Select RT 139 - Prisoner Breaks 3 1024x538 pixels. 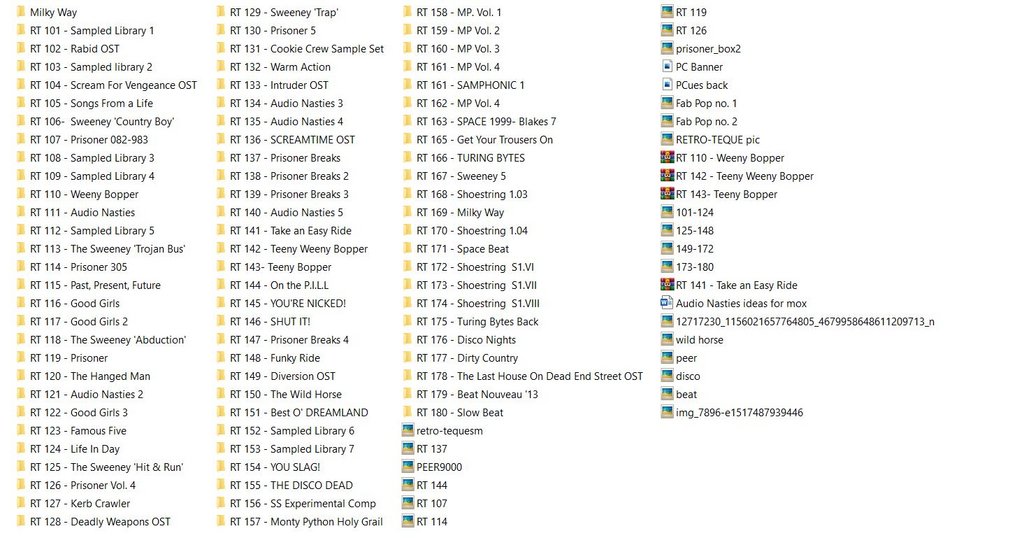pos(289,194)
